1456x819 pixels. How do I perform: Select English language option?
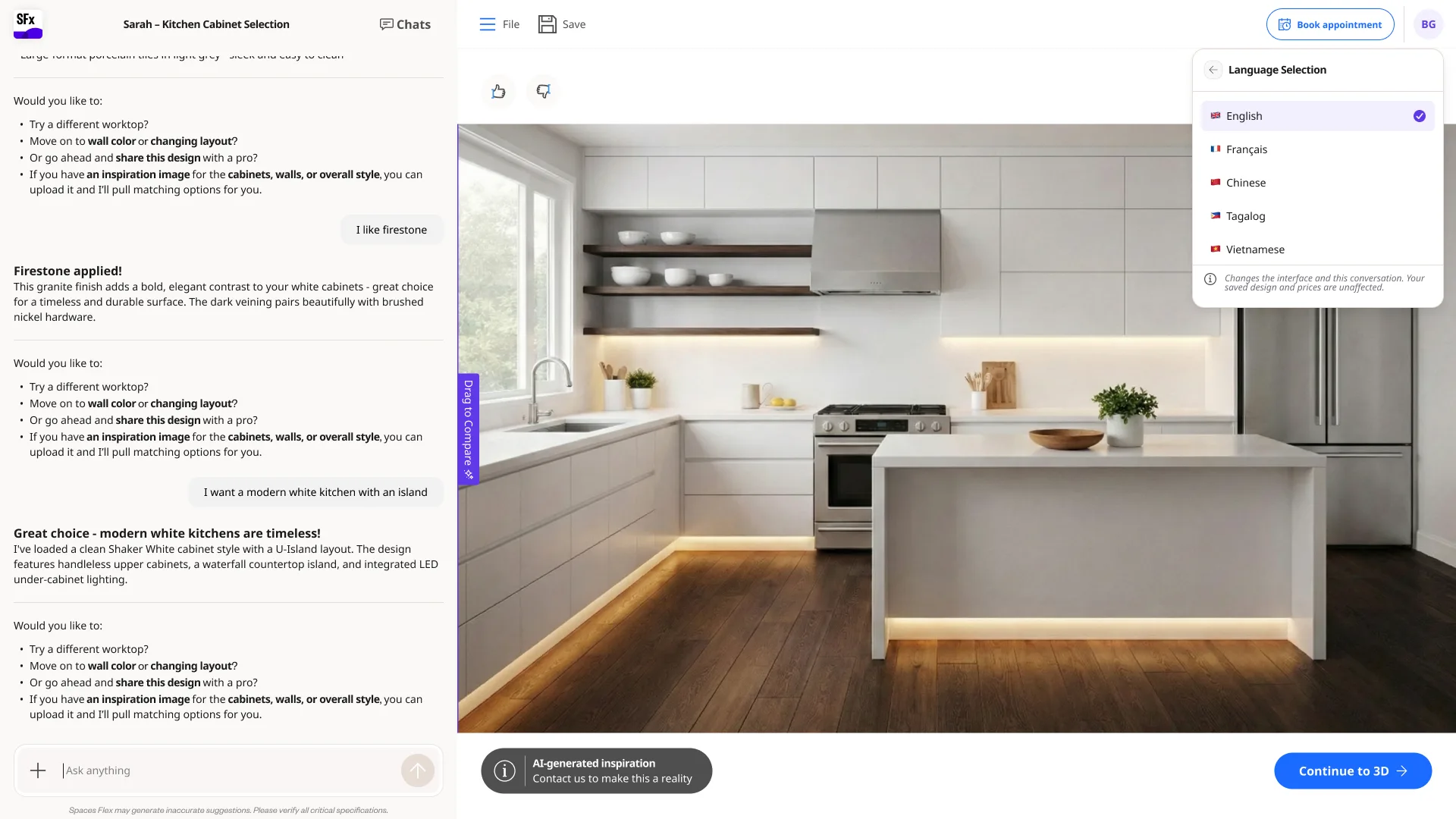1318,116
